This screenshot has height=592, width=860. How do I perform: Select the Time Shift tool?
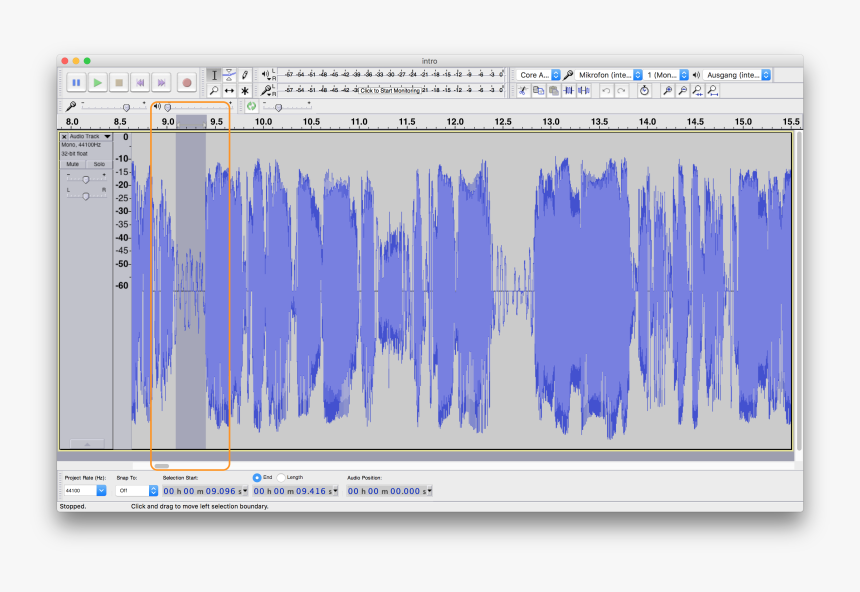pyautogui.click(x=230, y=91)
